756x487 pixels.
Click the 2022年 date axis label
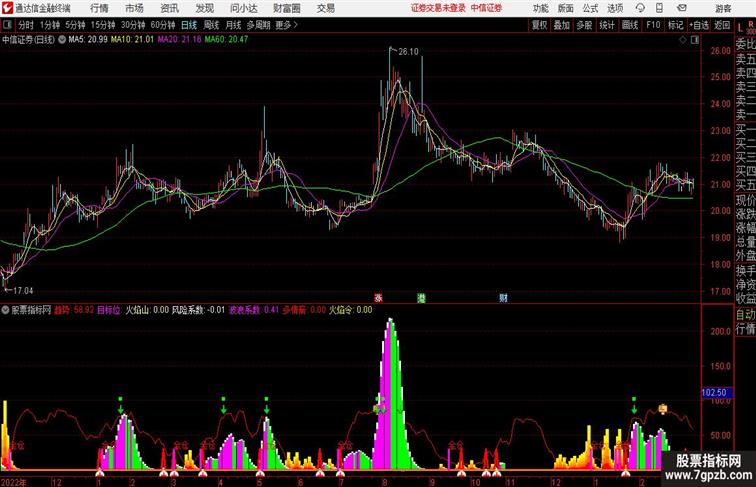(14, 482)
